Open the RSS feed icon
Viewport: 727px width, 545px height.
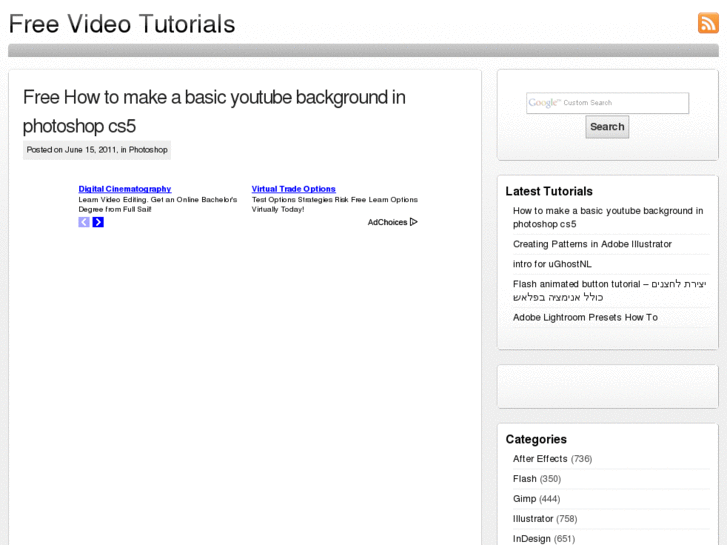point(708,23)
